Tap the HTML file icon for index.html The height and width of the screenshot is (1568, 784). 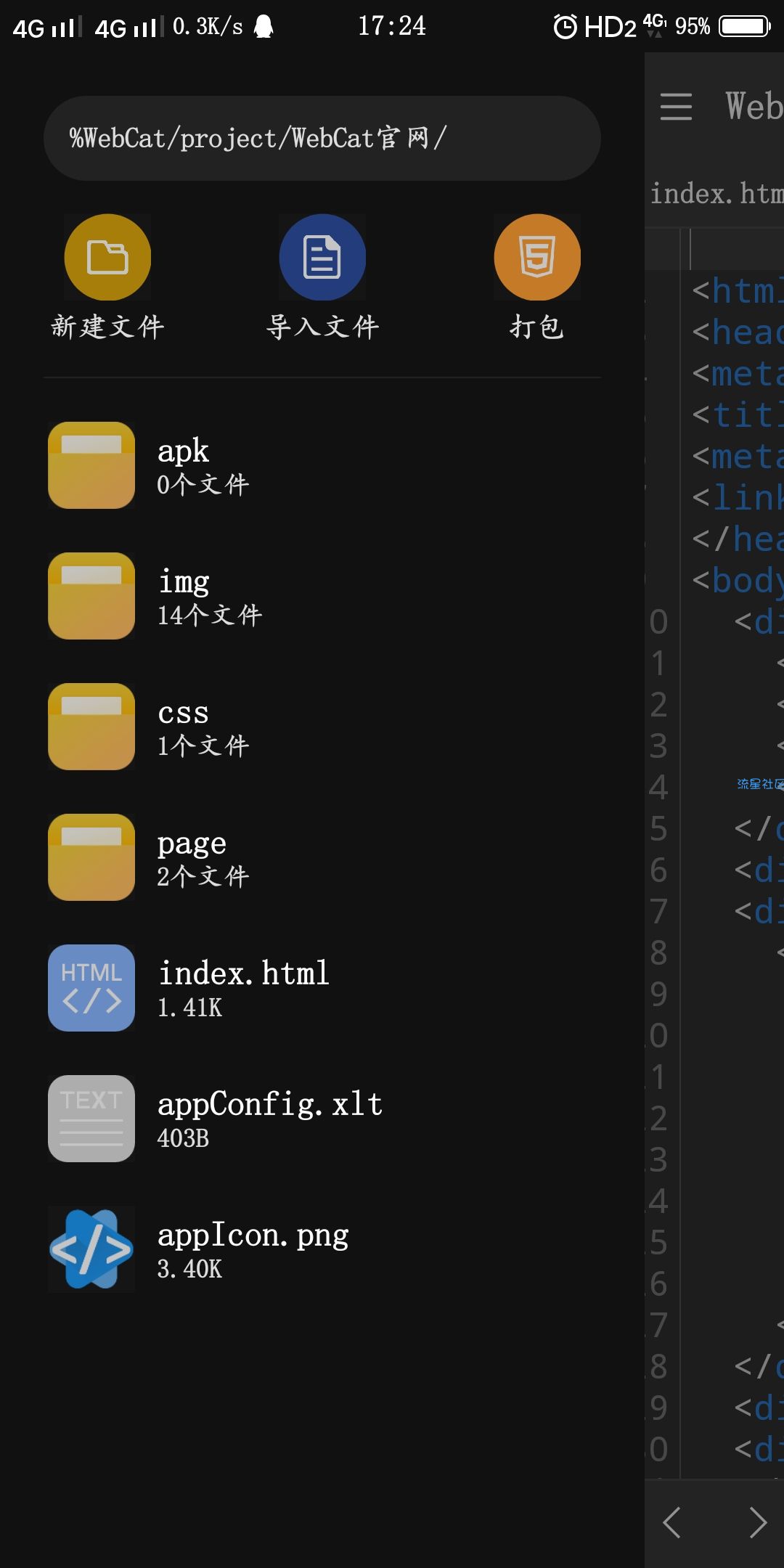point(91,988)
